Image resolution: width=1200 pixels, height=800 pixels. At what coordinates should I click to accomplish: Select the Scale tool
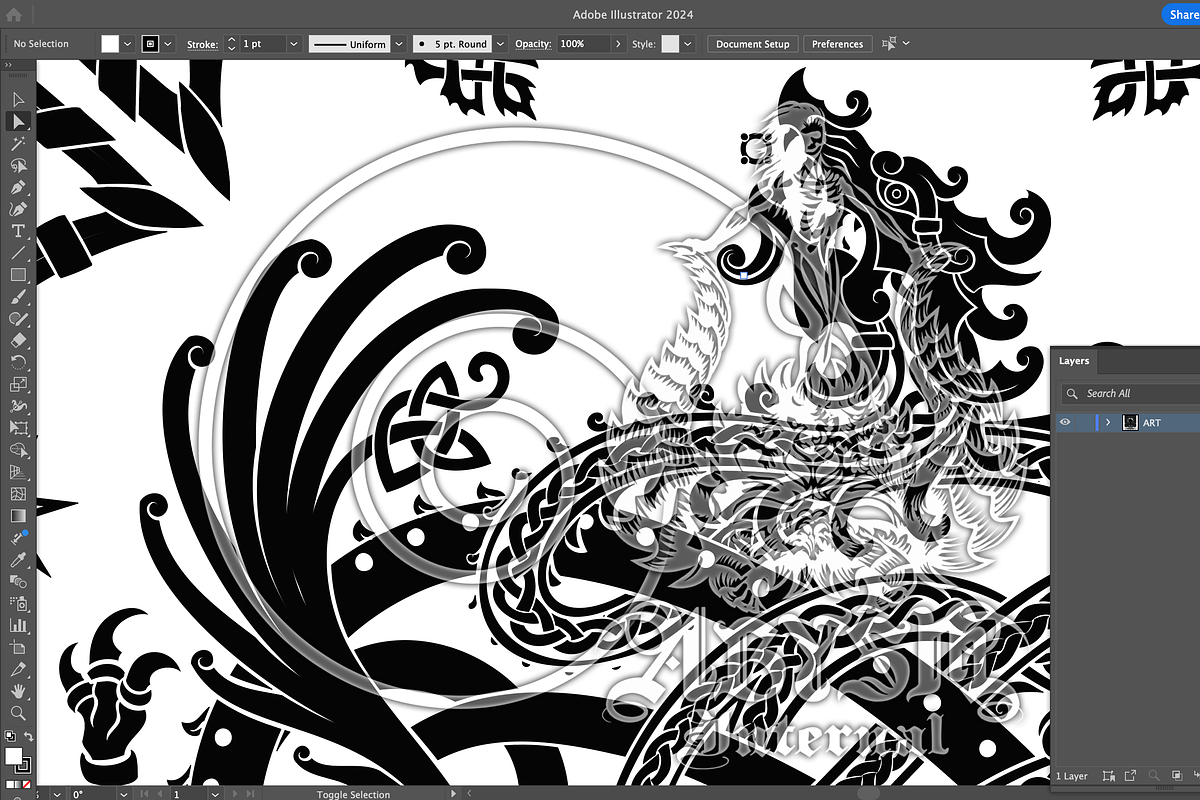pyautogui.click(x=18, y=384)
